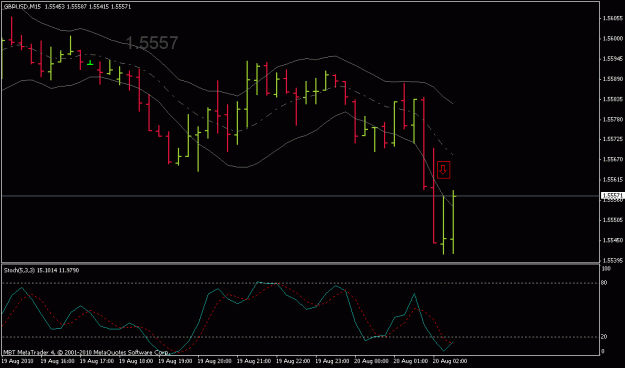Click the 1.55615 price axis label
Viewport: 625px width, 368px height.
[x=613, y=180]
